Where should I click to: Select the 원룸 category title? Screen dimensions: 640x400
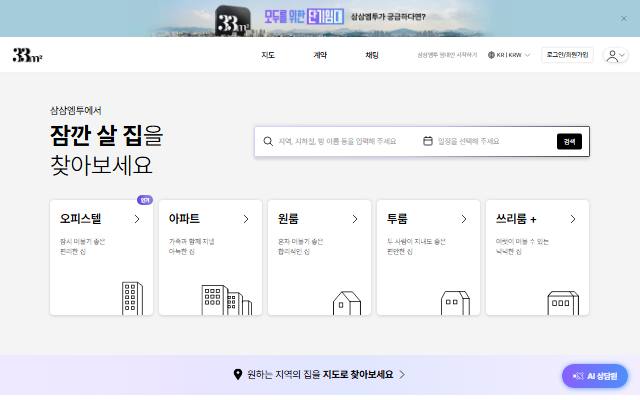click(x=288, y=219)
